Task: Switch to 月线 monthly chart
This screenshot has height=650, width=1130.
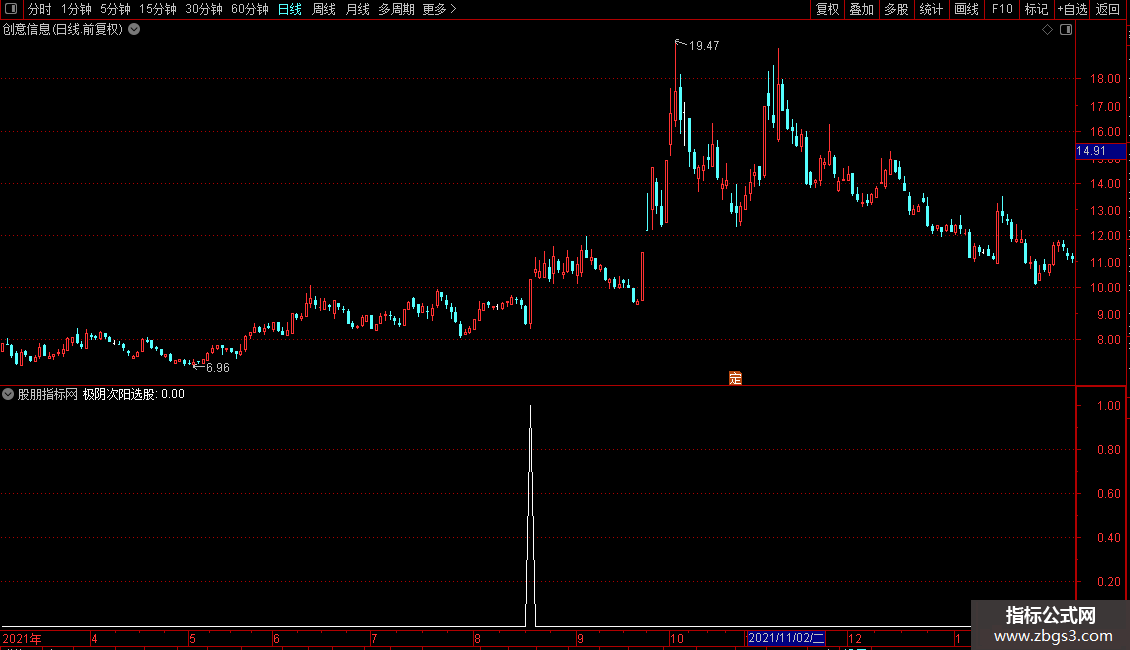Action: pyautogui.click(x=357, y=9)
